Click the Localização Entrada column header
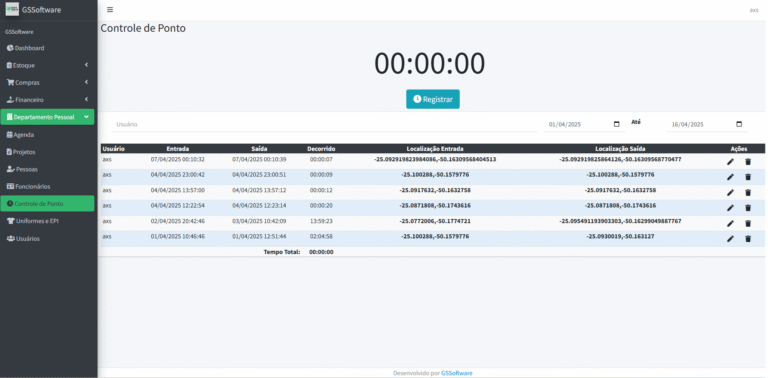 click(435, 148)
